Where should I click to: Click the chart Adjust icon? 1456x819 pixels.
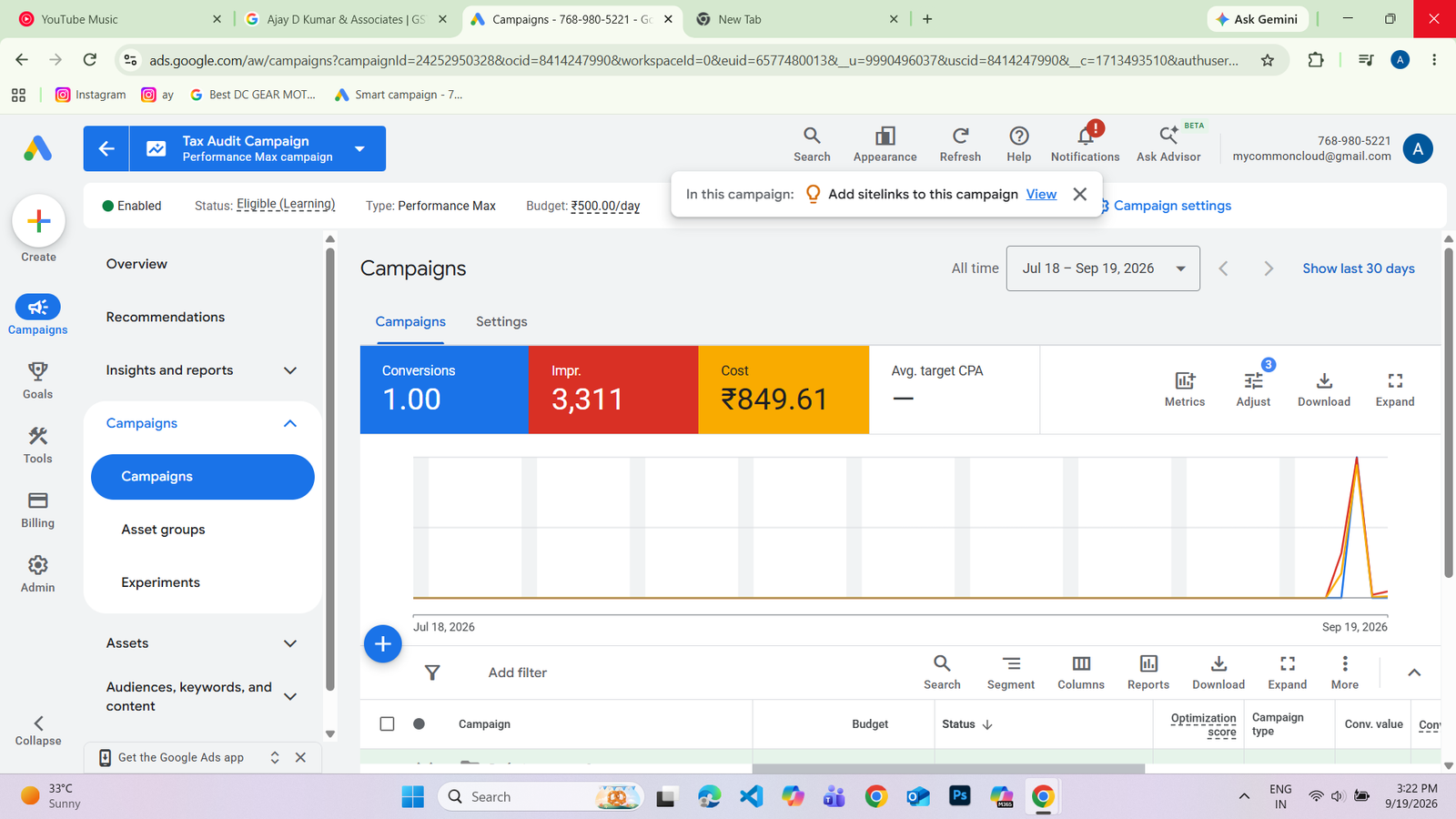point(1253,389)
